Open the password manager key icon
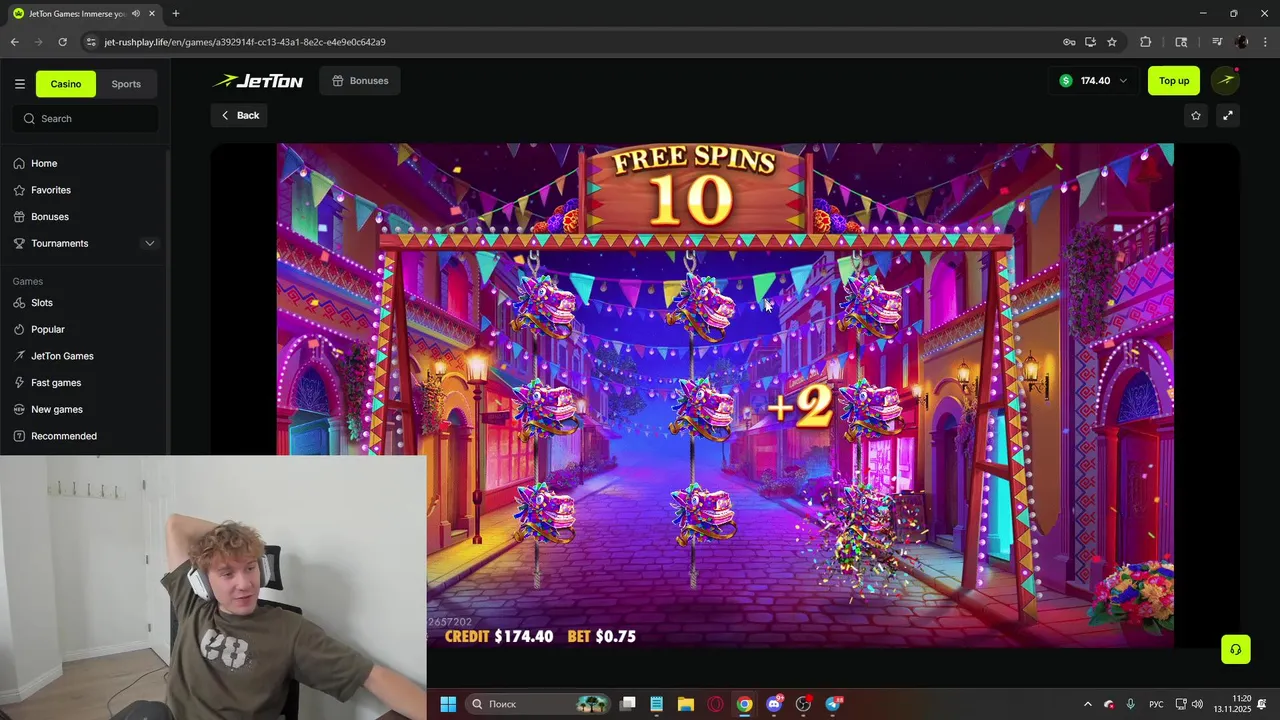The height and width of the screenshot is (720, 1280). click(1069, 42)
